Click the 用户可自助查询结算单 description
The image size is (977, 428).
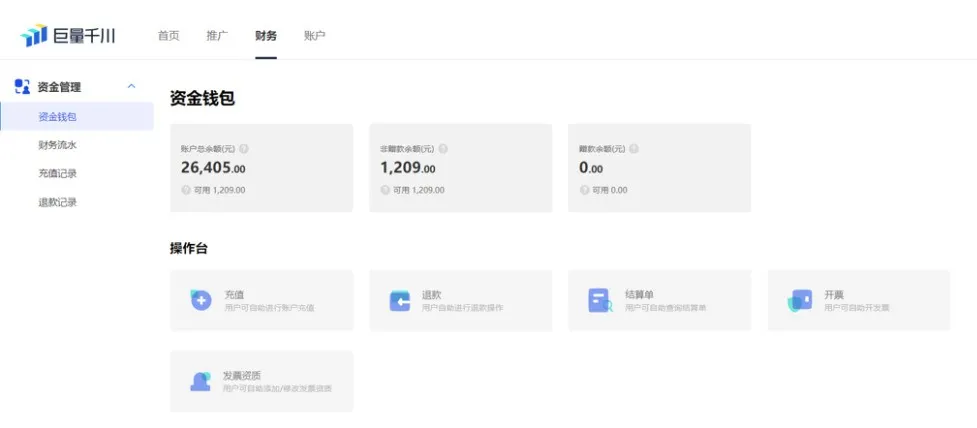(665, 308)
